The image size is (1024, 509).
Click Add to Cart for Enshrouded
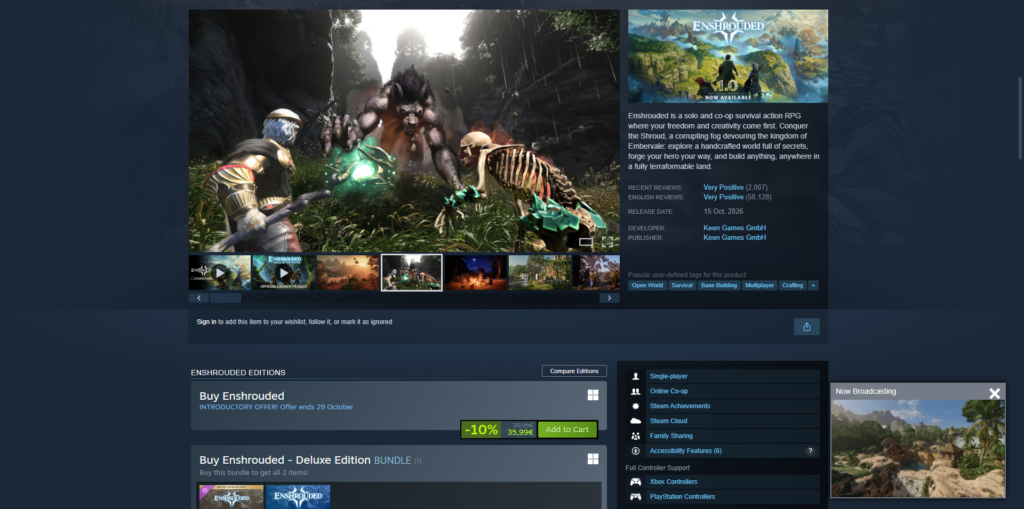(568, 429)
